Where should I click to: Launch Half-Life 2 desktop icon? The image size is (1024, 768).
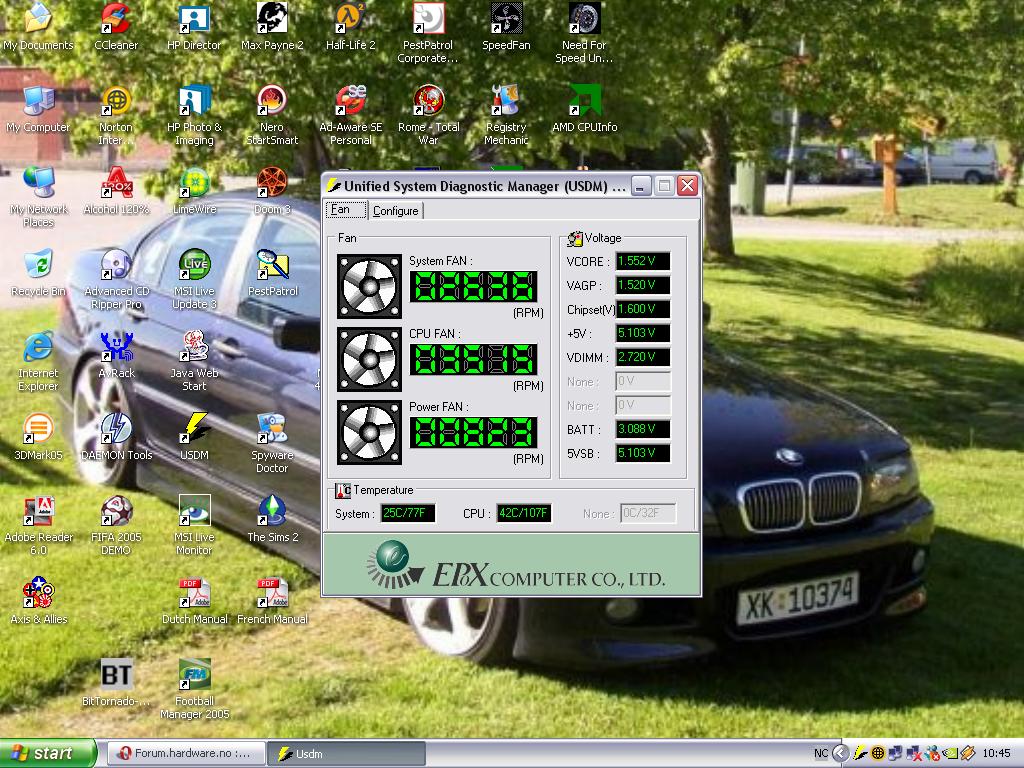tap(351, 26)
